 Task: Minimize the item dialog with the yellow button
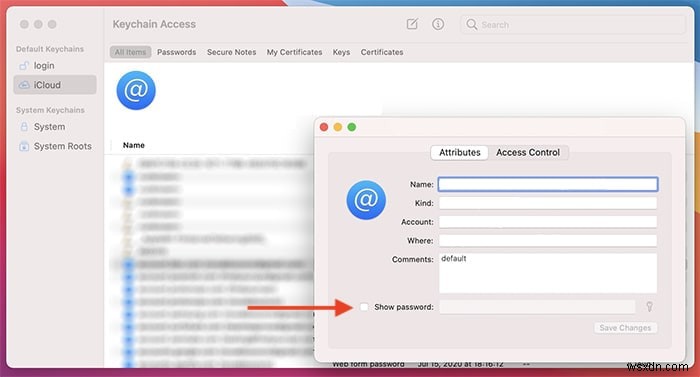338,127
